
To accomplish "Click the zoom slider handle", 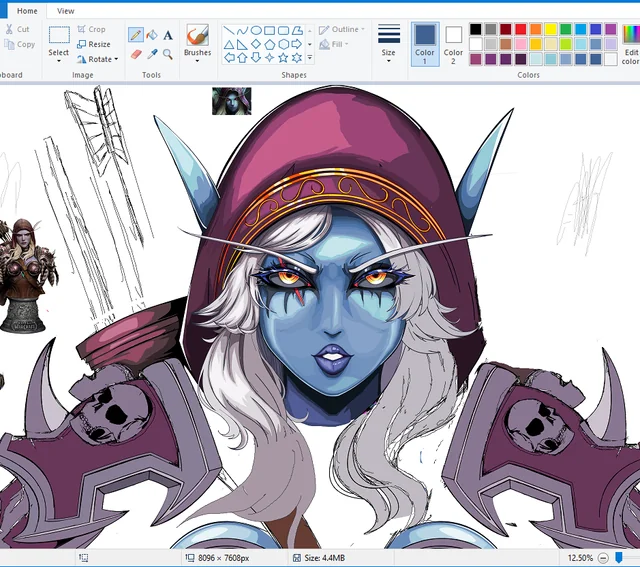I will 619,557.
